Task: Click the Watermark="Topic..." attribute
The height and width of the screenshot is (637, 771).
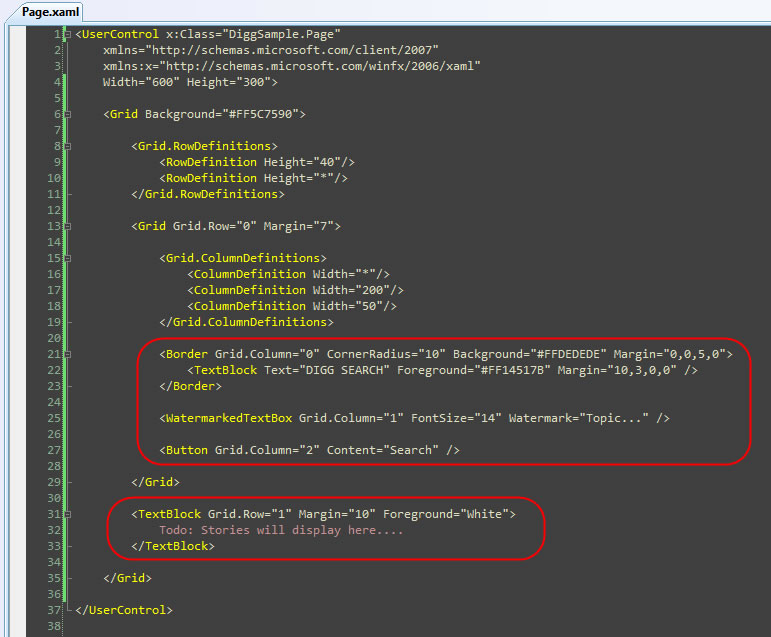Action: point(579,418)
